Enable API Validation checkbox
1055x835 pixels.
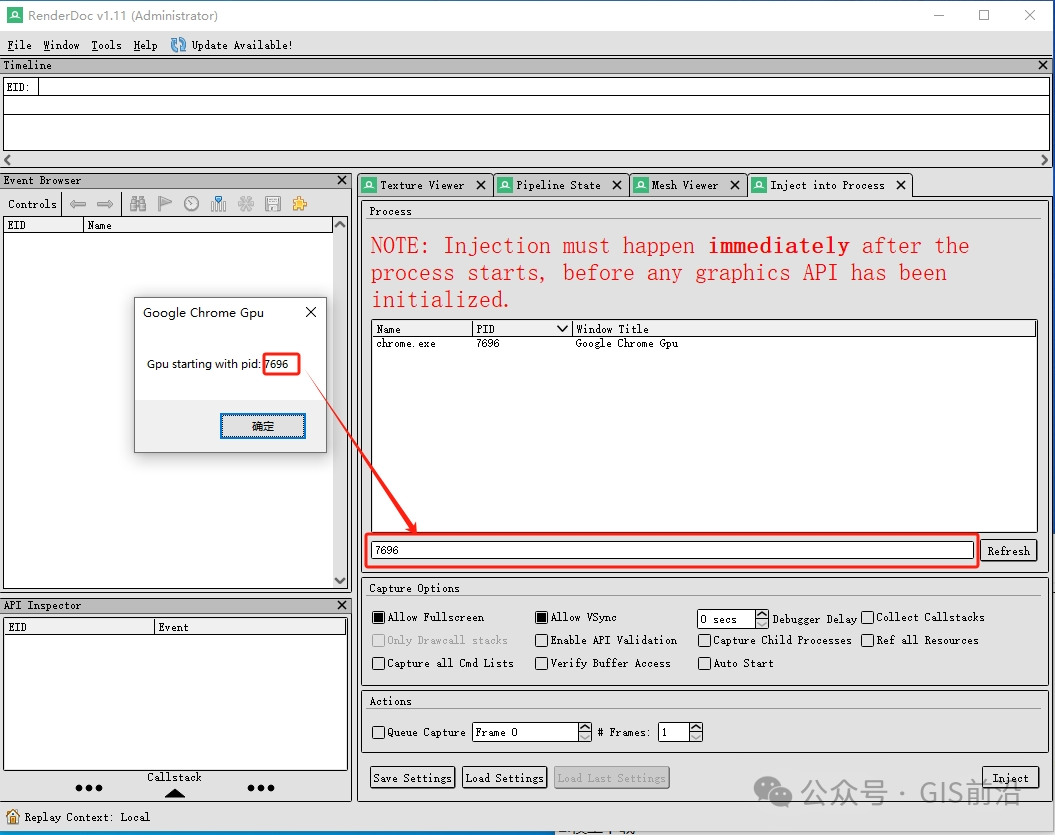tap(542, 640)
